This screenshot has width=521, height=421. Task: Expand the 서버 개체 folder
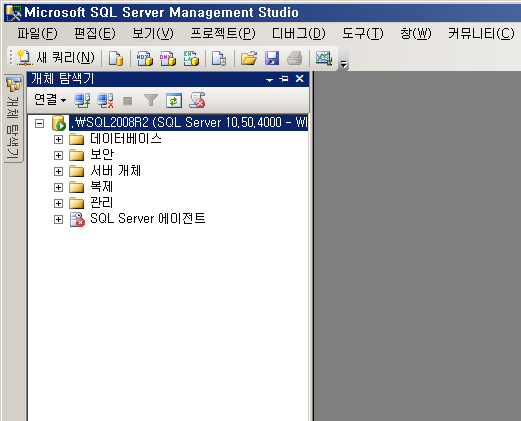pyautogui.click(x=58, y=171)
